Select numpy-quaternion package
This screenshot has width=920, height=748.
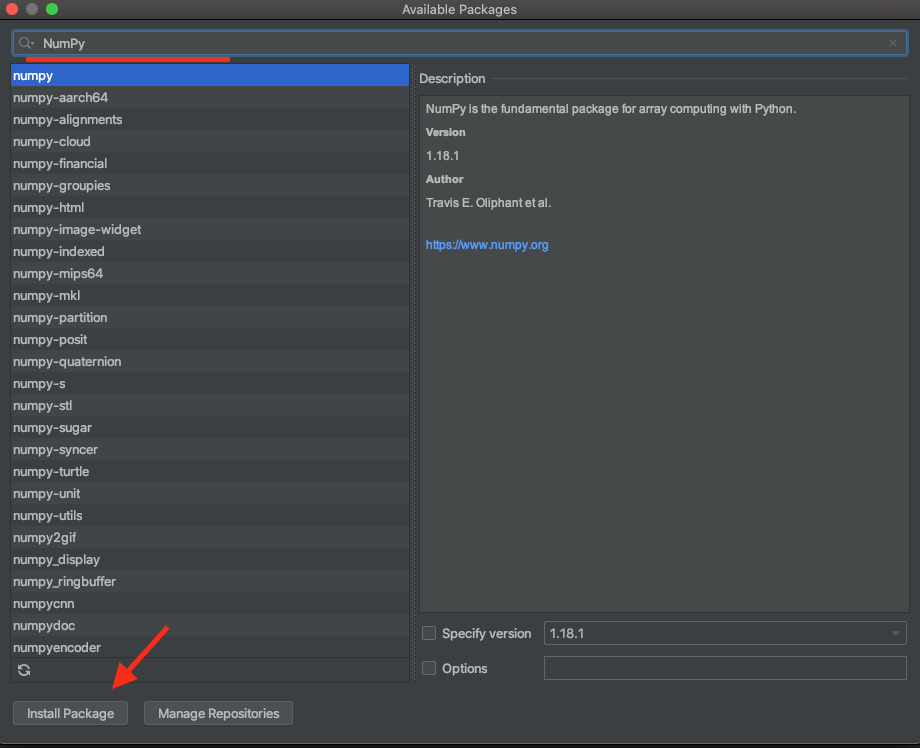pyautogui.click(x=210, y=361)
